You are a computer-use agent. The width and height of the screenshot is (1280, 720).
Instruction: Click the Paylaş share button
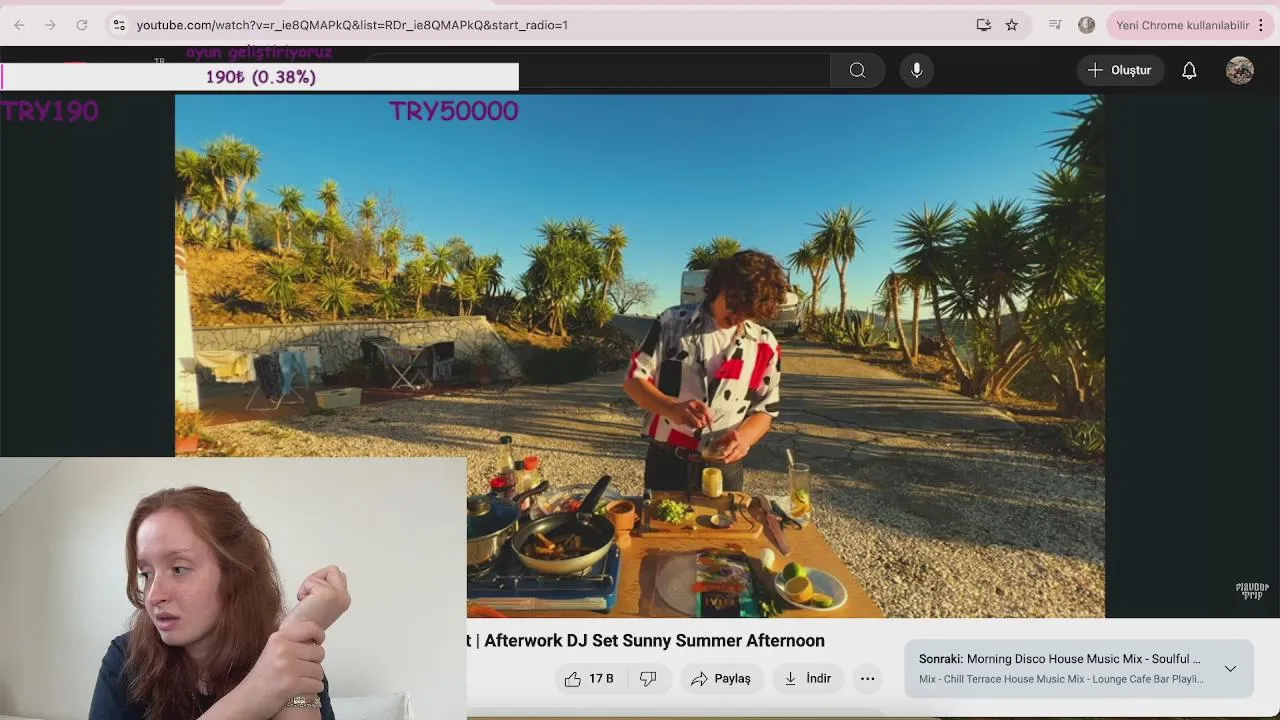click(721, 679)
